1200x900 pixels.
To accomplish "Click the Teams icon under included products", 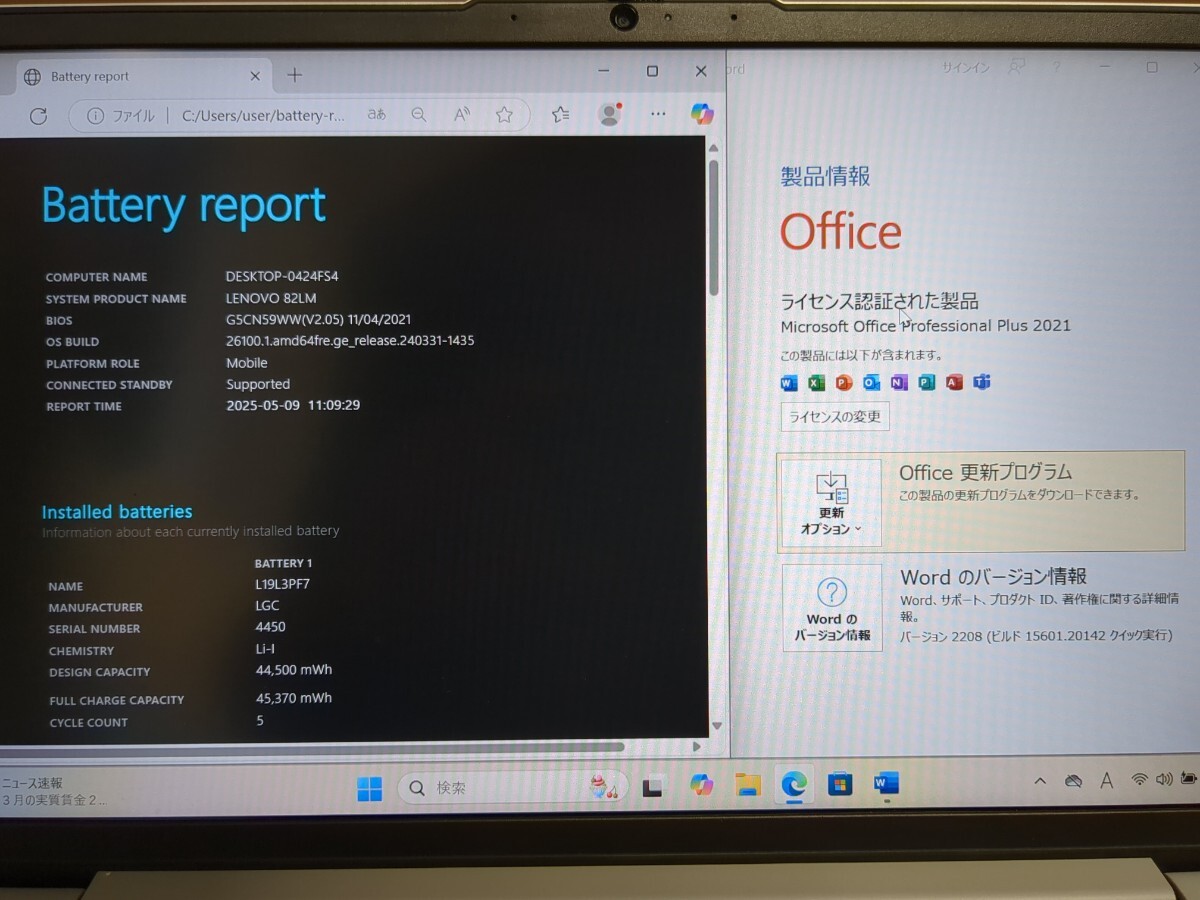I will pos(981,383).
